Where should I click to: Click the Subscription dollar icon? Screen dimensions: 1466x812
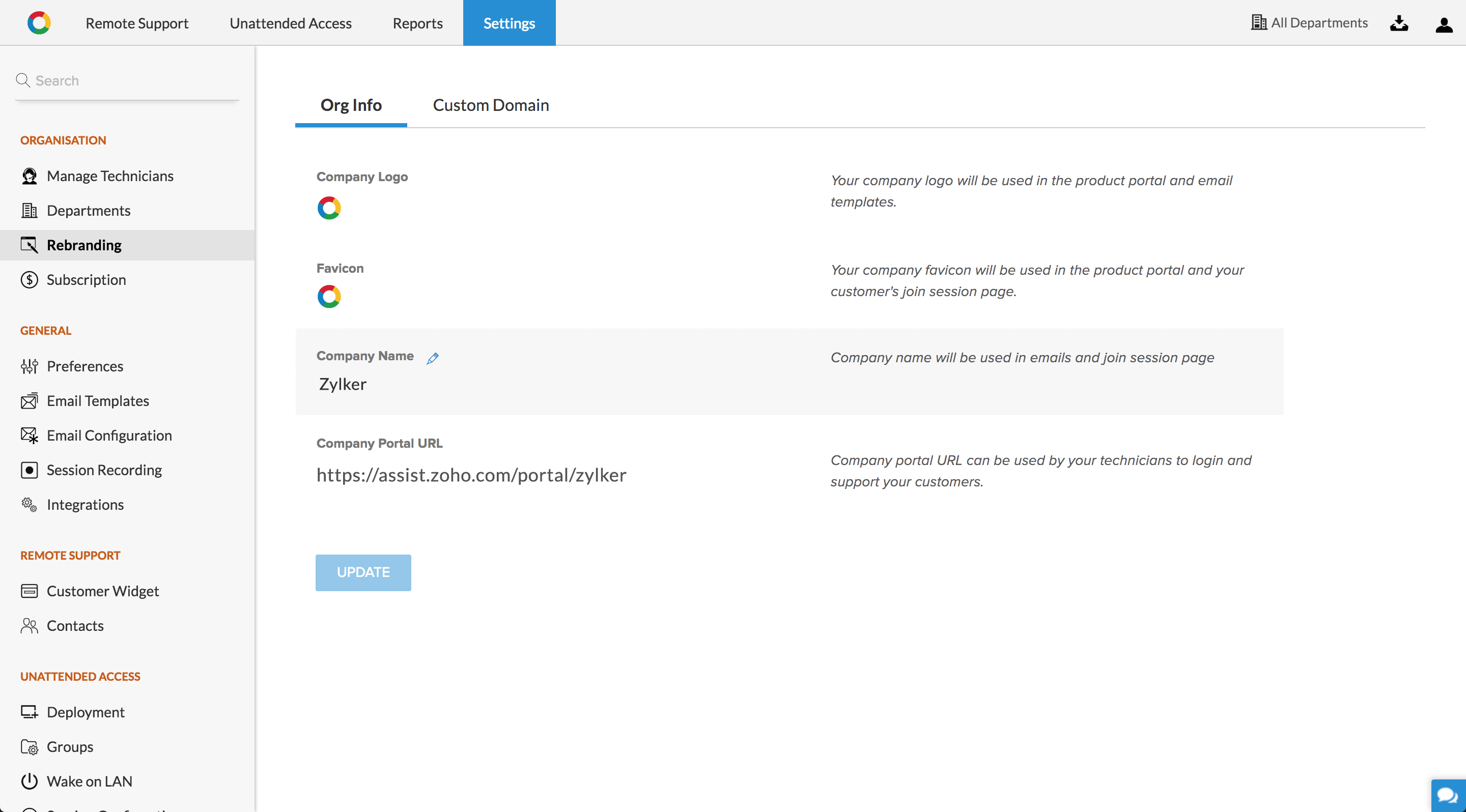[29, 280]
